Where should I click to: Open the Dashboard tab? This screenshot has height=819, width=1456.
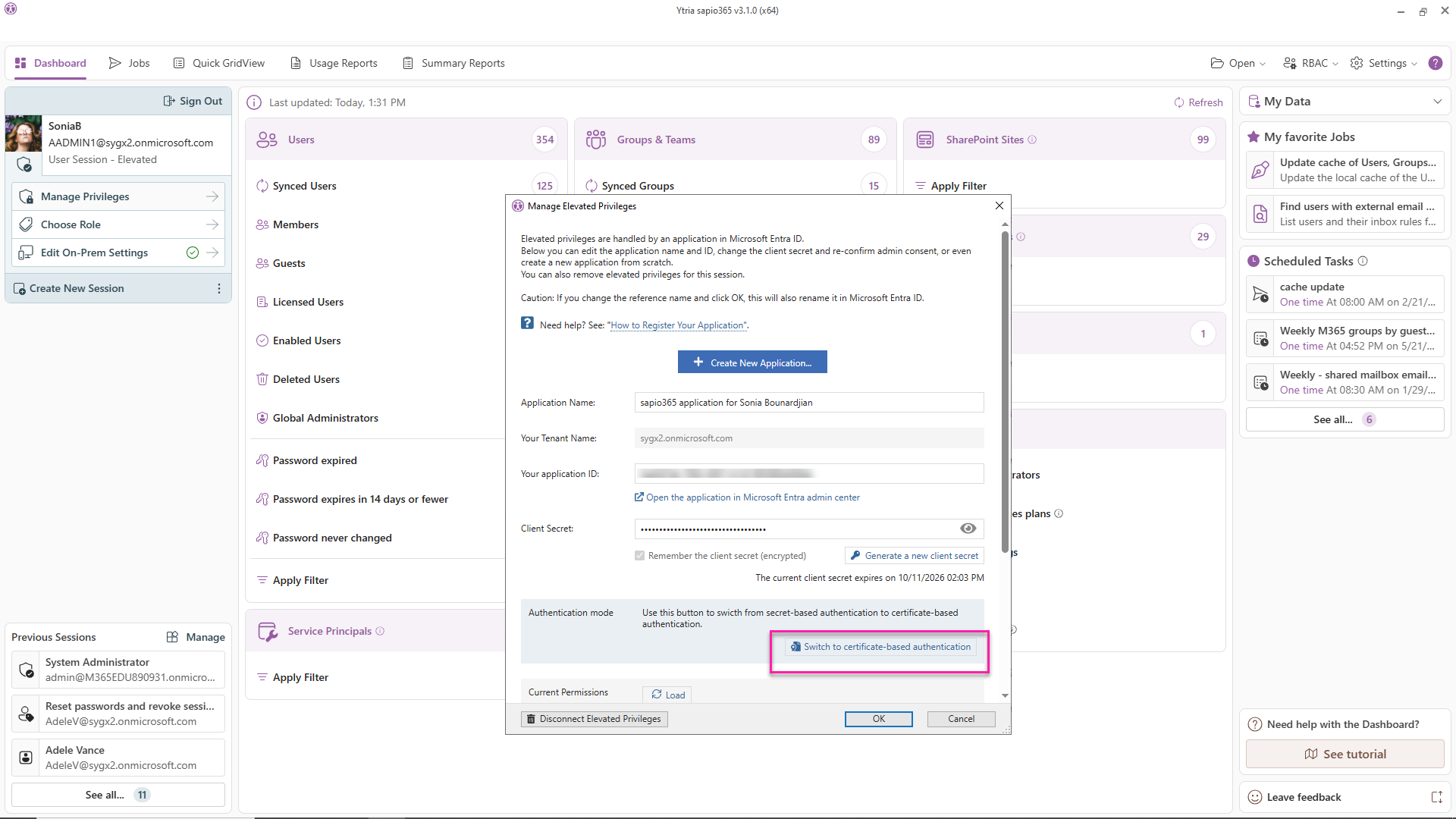click(51, 63)
